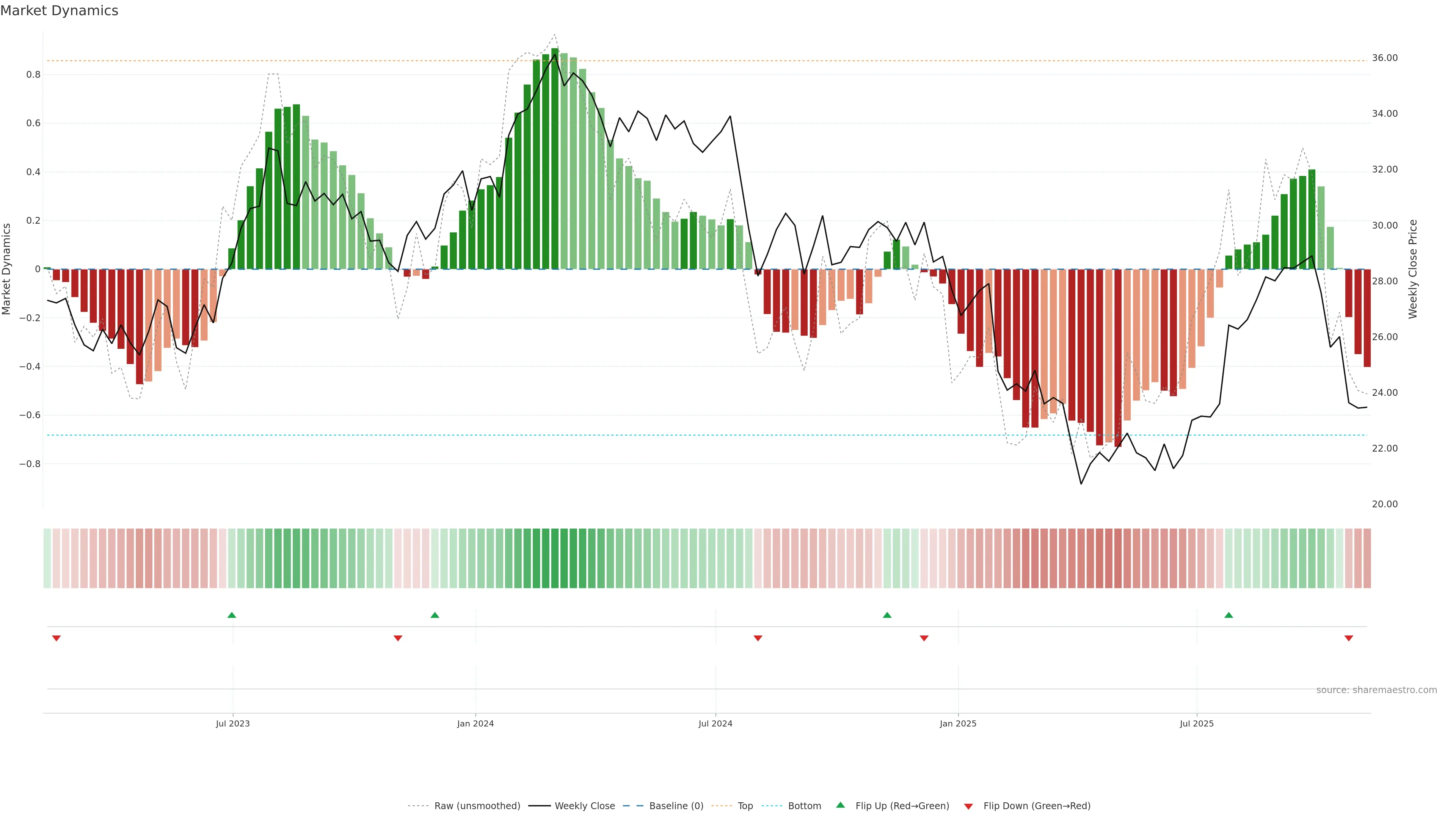Toggle the Top line legend entry
The image size is (1456, 819).
(745, 806)
